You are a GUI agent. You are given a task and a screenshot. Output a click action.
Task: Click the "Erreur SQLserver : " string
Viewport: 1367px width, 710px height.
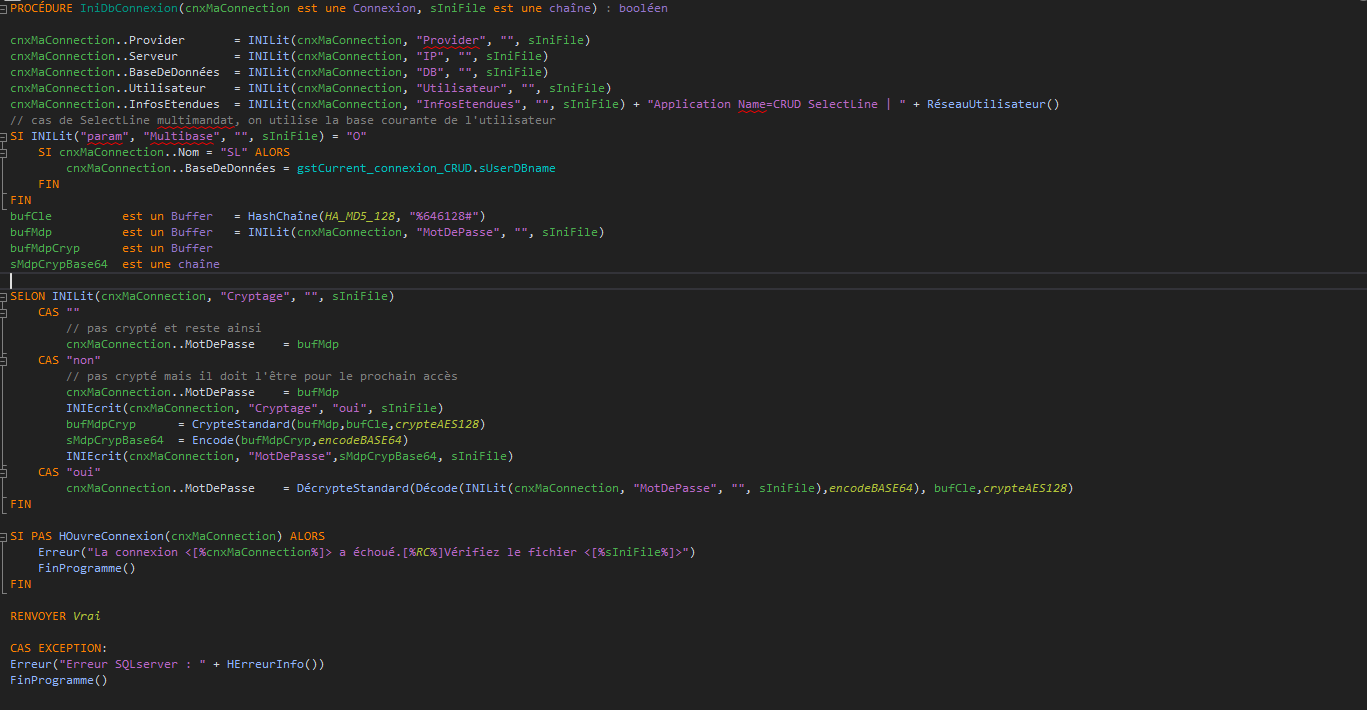coord(132,664)
